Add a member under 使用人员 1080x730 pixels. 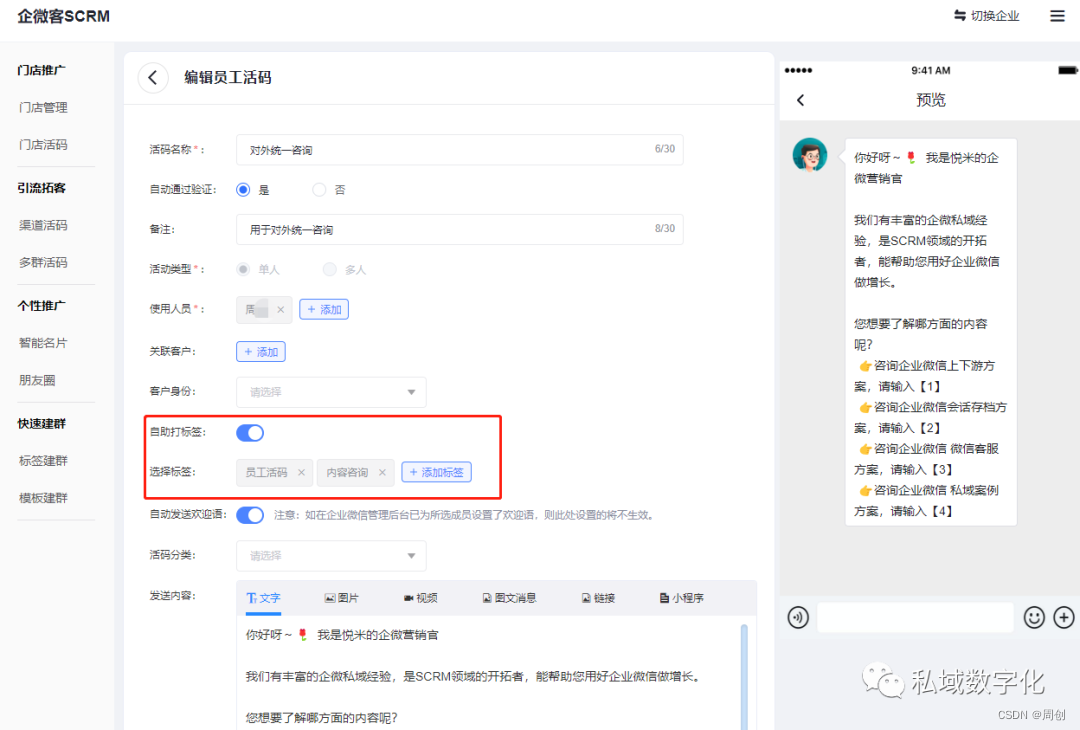(324, 310)
